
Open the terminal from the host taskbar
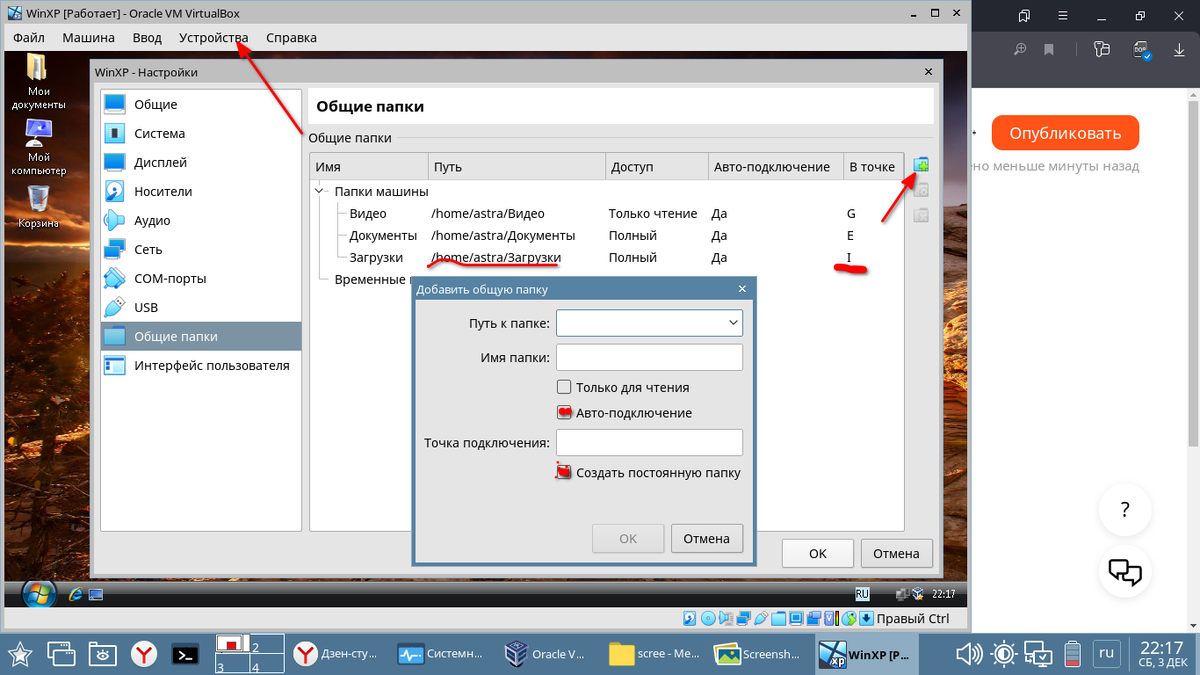[x=185, y=654]
